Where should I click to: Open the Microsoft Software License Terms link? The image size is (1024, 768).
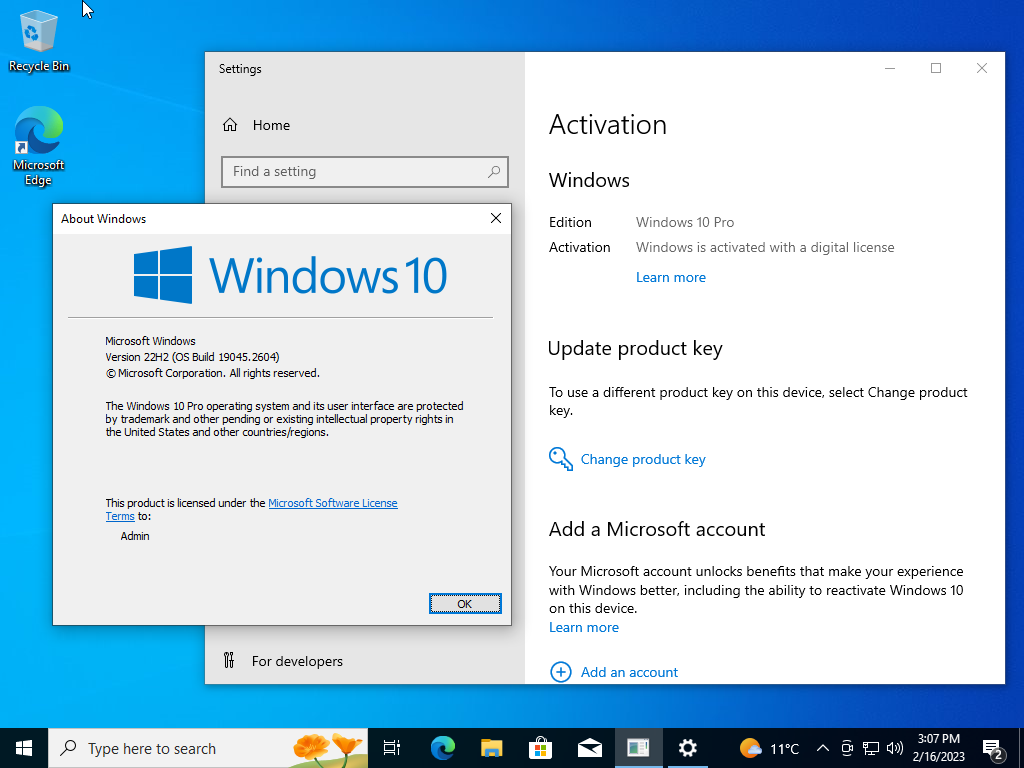(332, 503)
